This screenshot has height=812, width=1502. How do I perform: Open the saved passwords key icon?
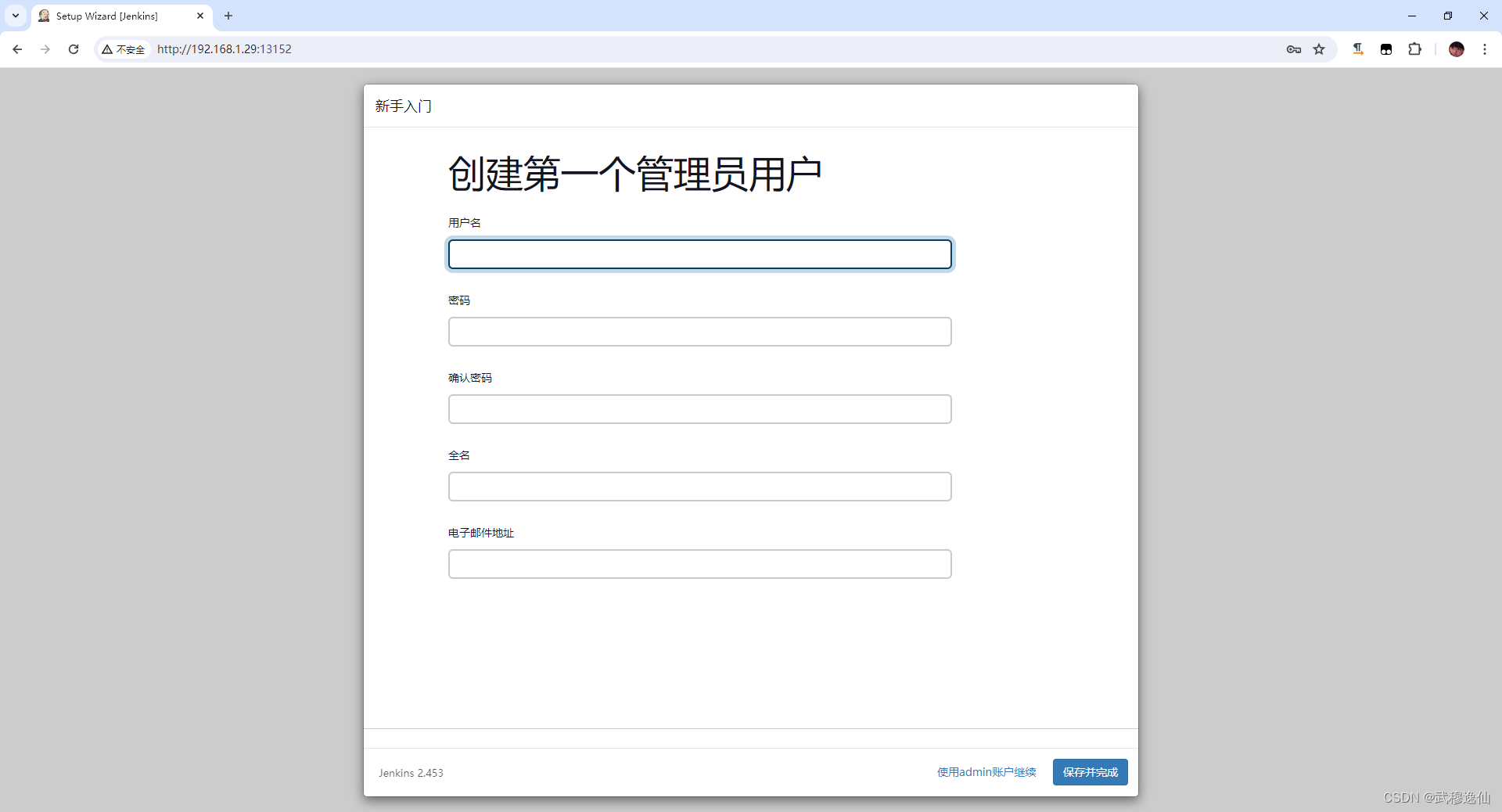(x=1293, y=49)
